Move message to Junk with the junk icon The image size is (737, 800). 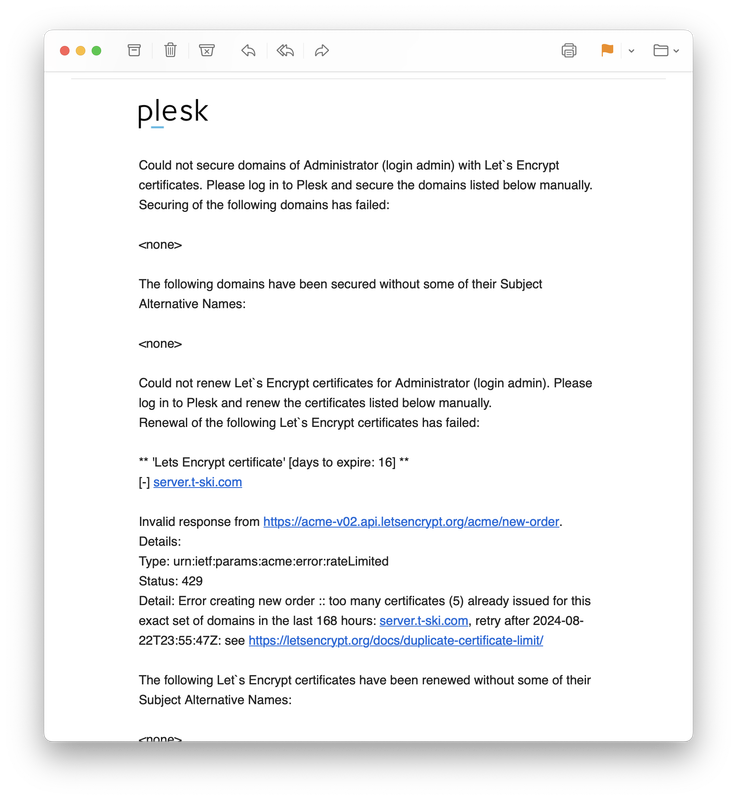pyautogui.click(x=207, y=50)
